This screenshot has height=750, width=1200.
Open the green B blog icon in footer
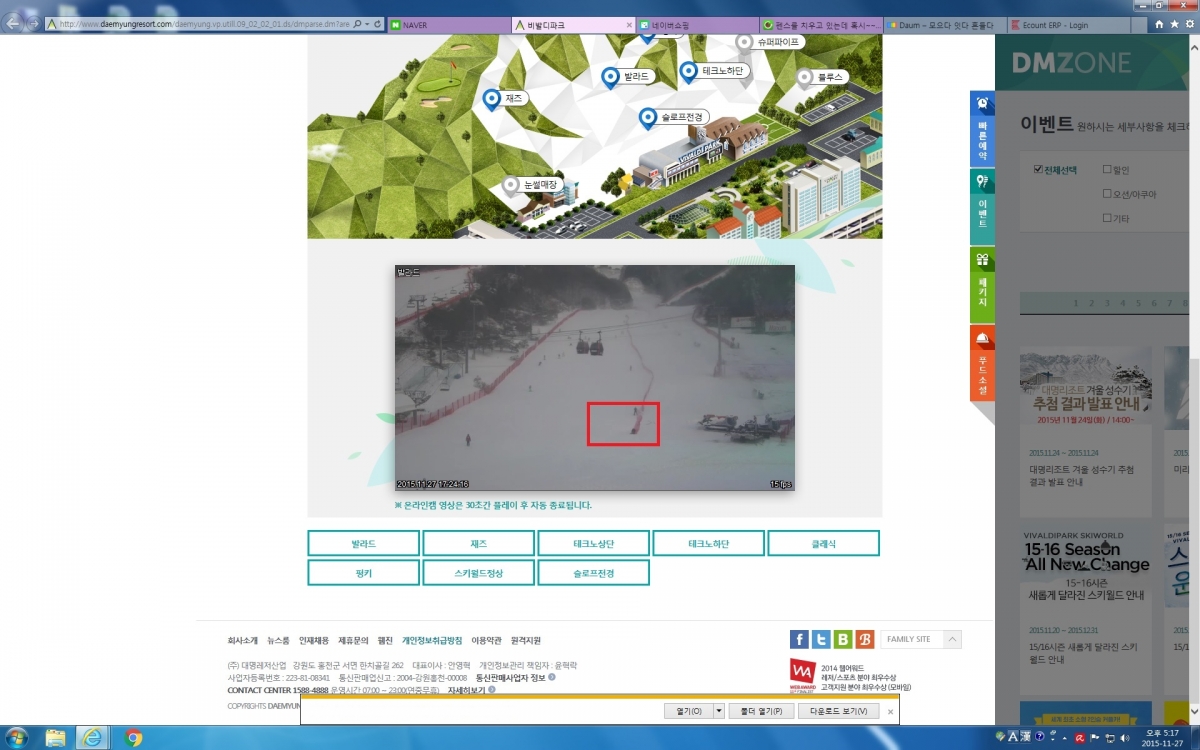pos(843,640)
